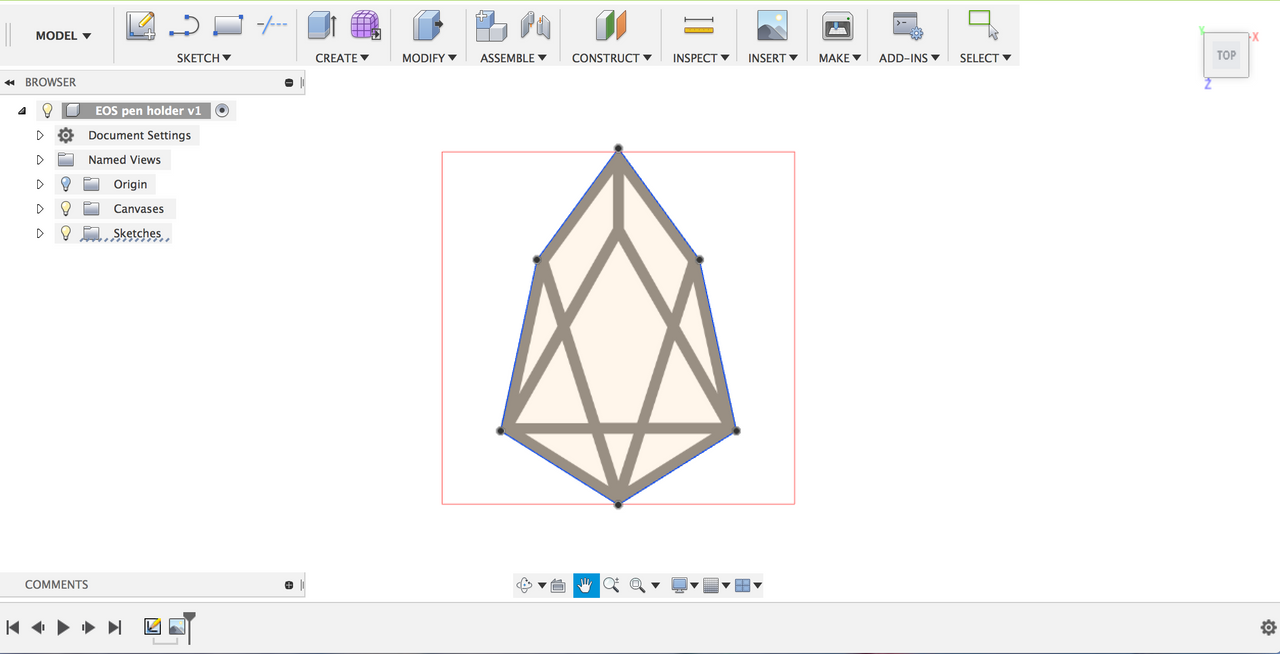Play the timeline

point(63,627)
